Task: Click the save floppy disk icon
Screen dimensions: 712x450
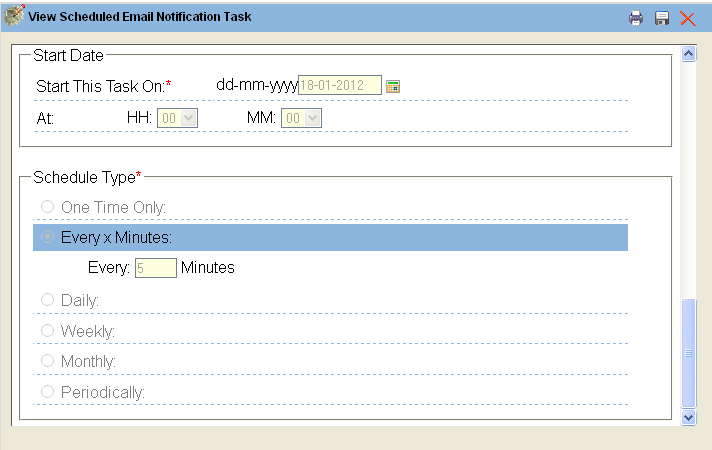Action: pyautogui.click(x=662, y=18)
